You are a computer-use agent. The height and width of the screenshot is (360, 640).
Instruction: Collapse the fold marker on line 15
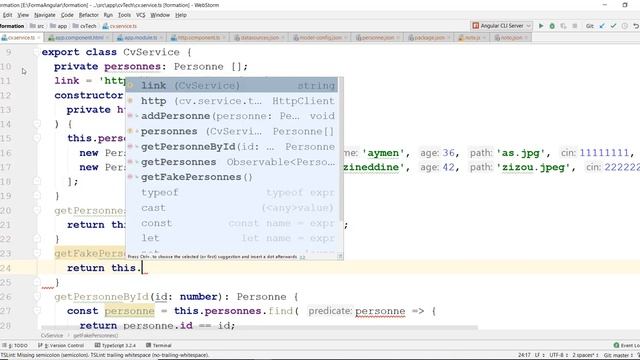[x=37, y=138]
